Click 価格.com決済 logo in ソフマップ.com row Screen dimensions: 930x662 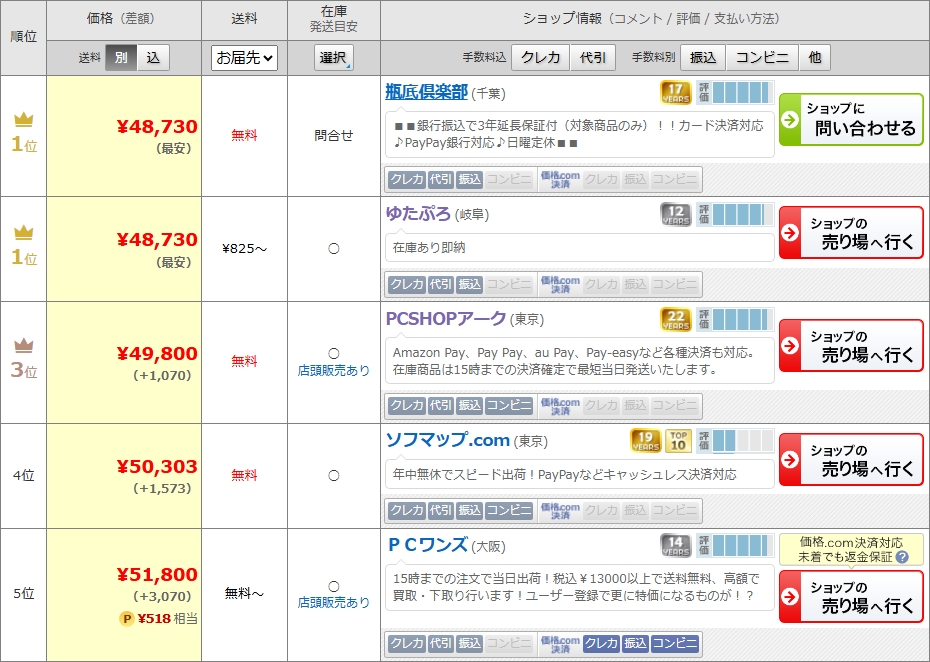pyautogui.click(x=560, y=510)
